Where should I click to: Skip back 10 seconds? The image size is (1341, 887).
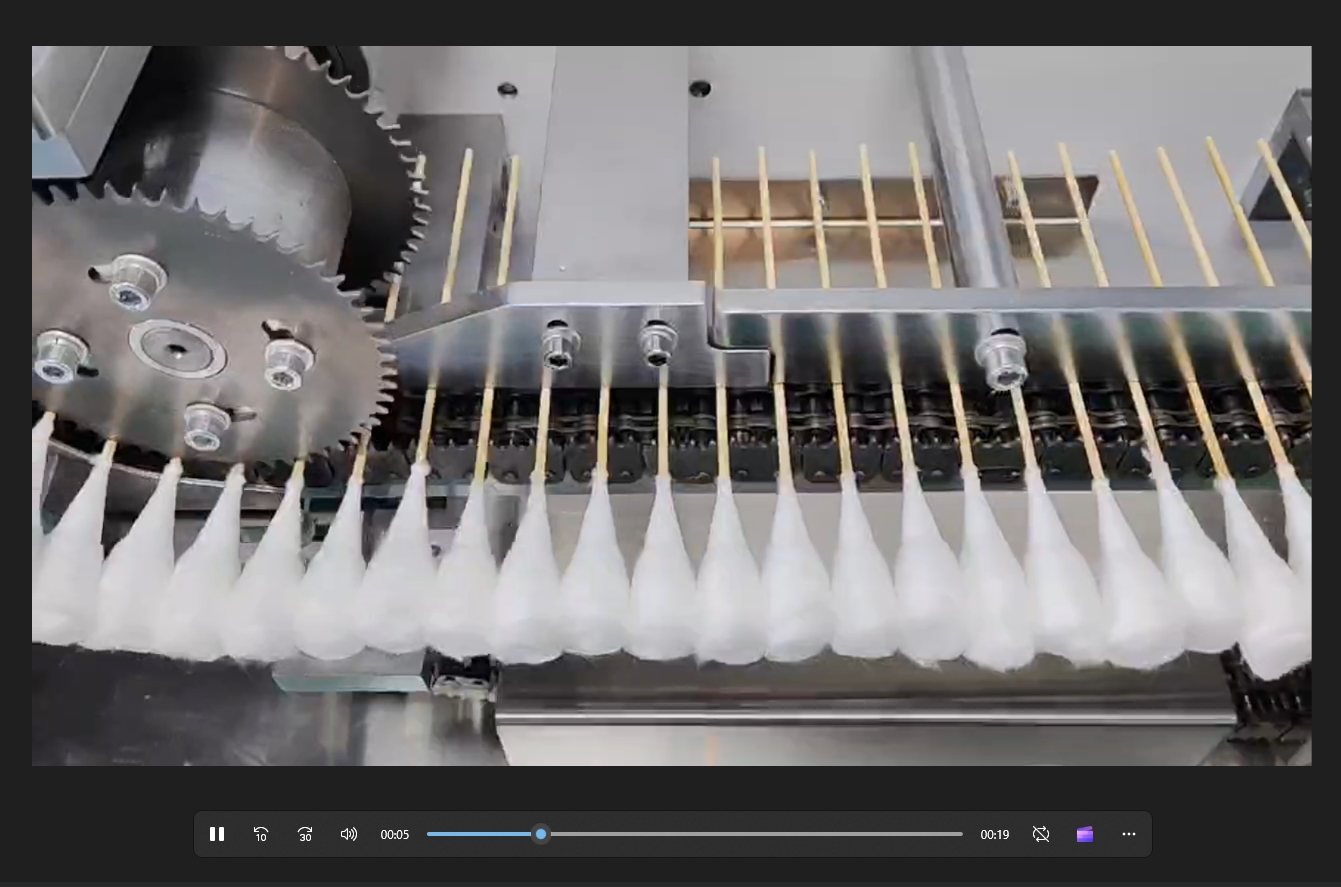coord(261,834)
